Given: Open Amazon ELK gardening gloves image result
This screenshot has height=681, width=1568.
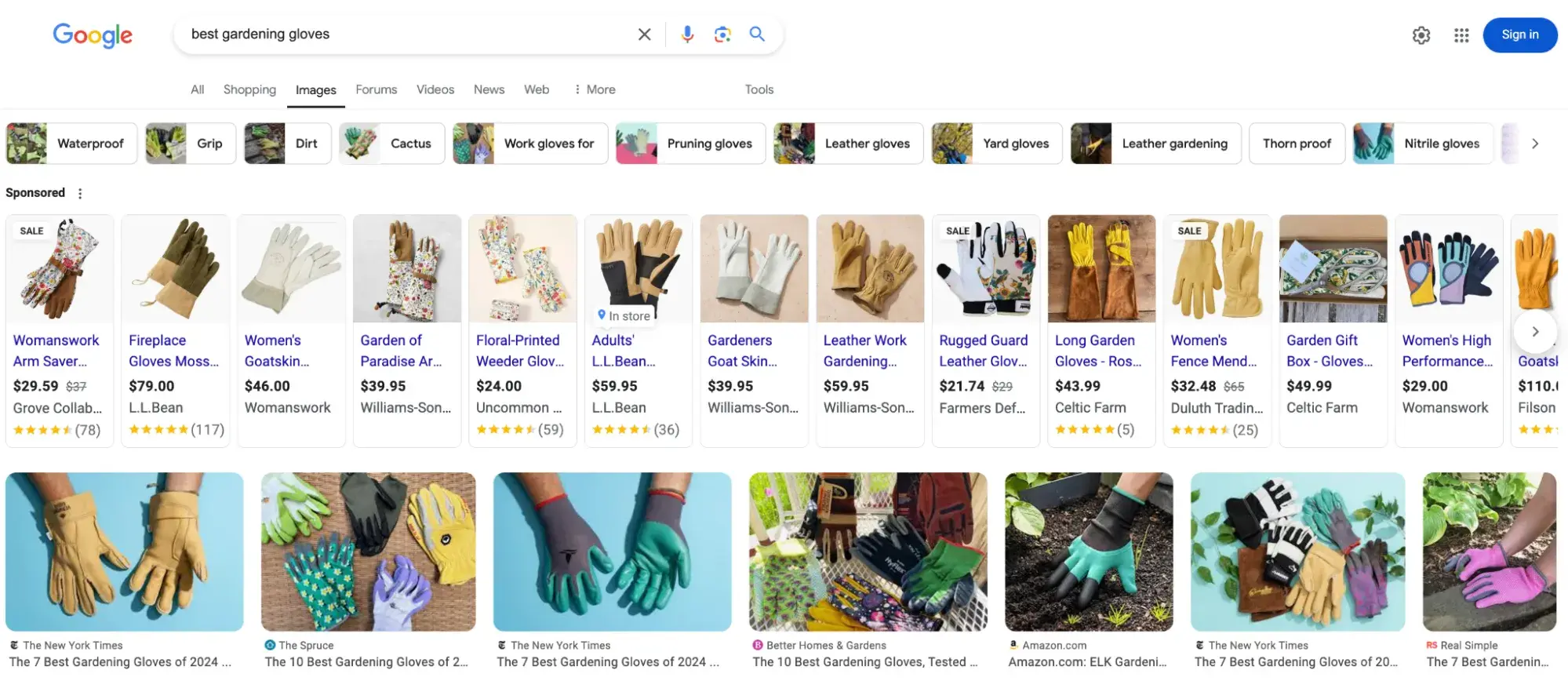Looking at the screenshot, I should [1088, 552].
